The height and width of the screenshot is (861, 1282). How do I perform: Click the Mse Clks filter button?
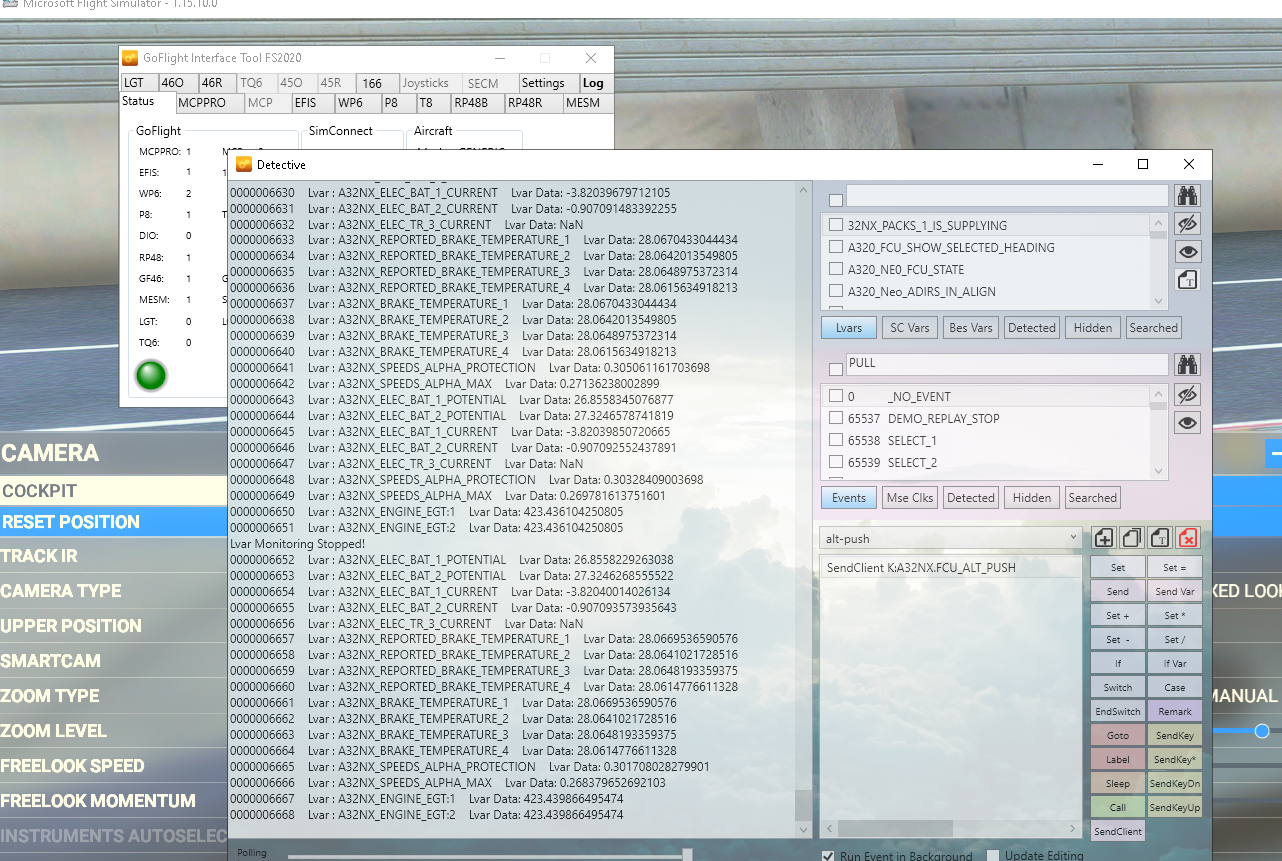click(910, 497)
